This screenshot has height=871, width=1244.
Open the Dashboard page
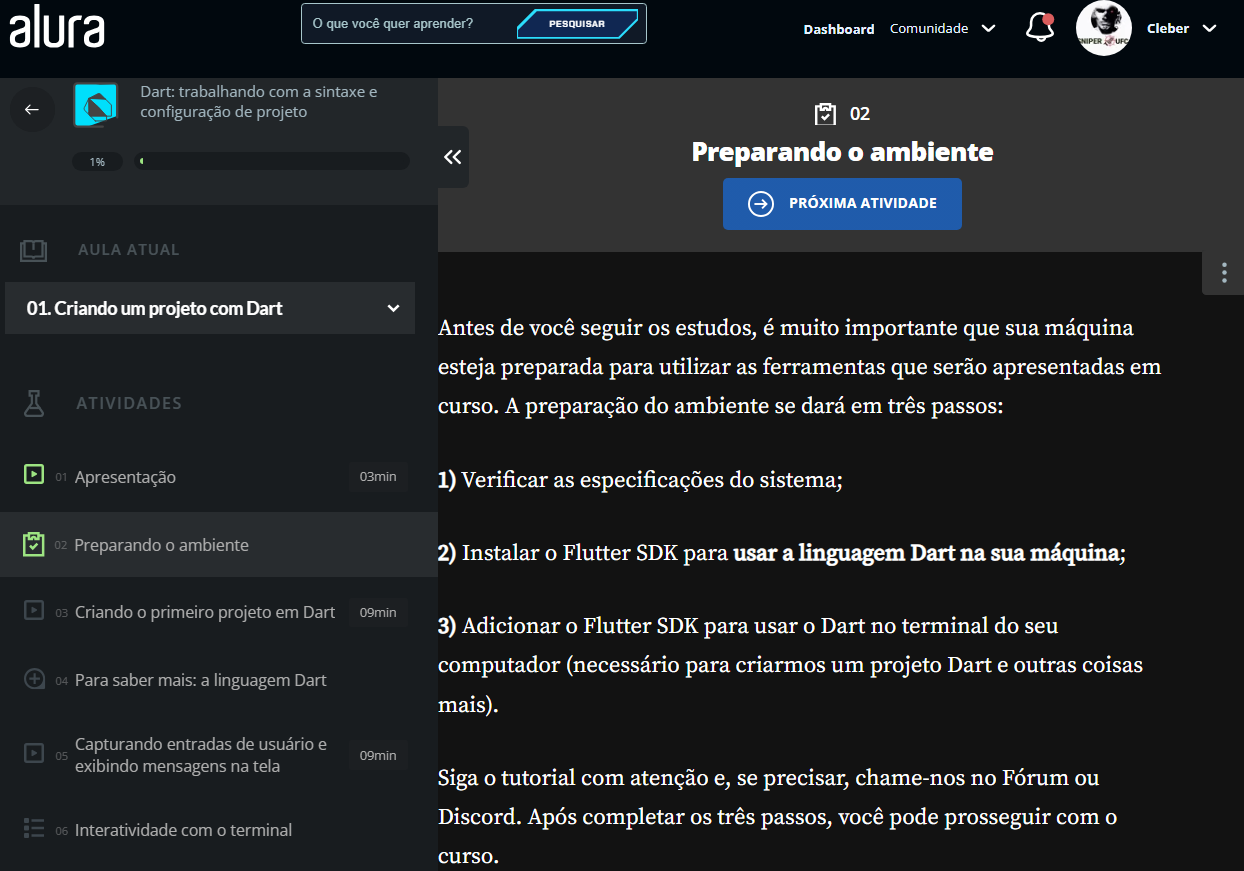[839, 29]
